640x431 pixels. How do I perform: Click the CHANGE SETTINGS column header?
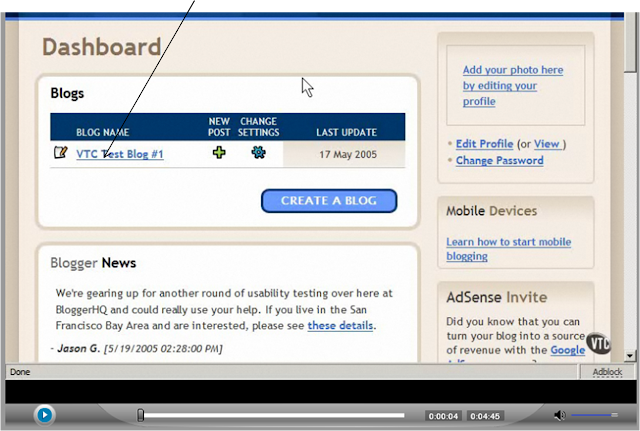click(x=258, y=127)
